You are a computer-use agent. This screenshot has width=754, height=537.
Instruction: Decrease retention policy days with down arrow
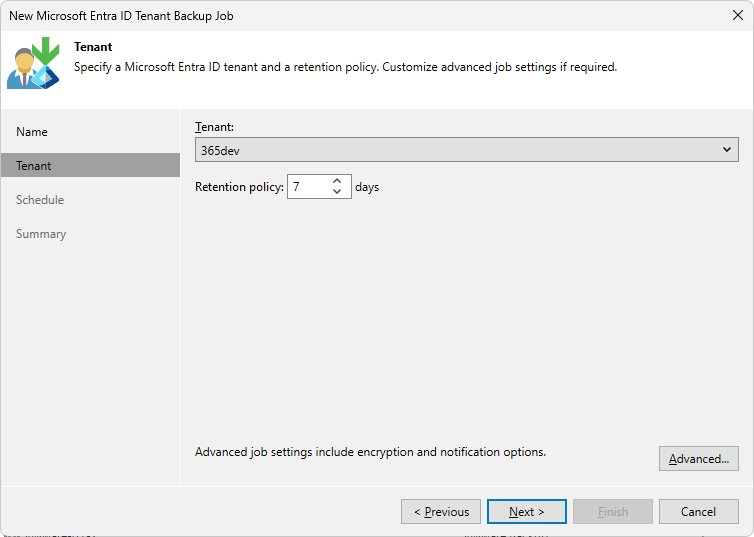pos(337,192)
